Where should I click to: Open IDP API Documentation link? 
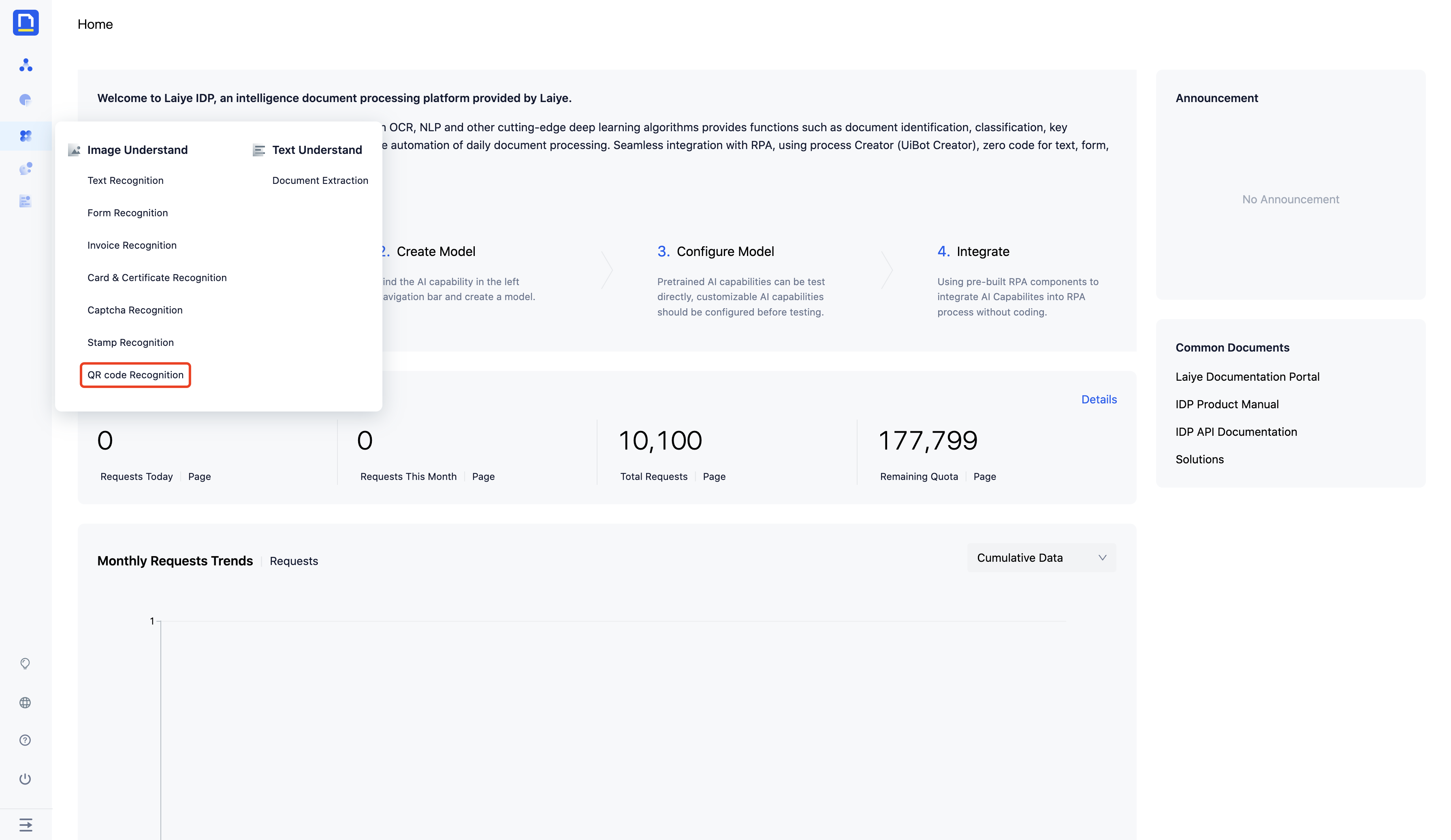click(x=1236, y=432)
